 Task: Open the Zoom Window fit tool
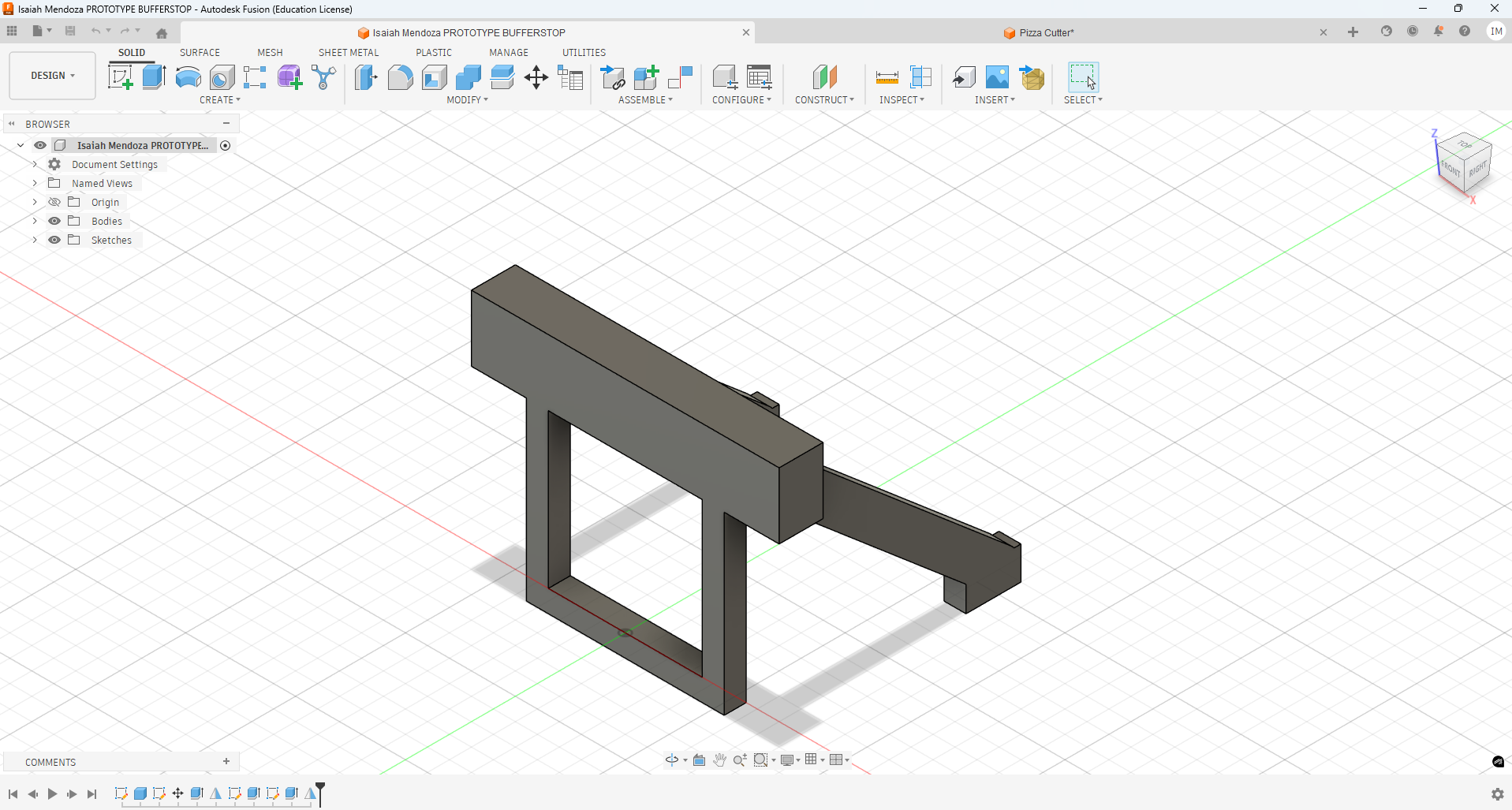point(760,760)
